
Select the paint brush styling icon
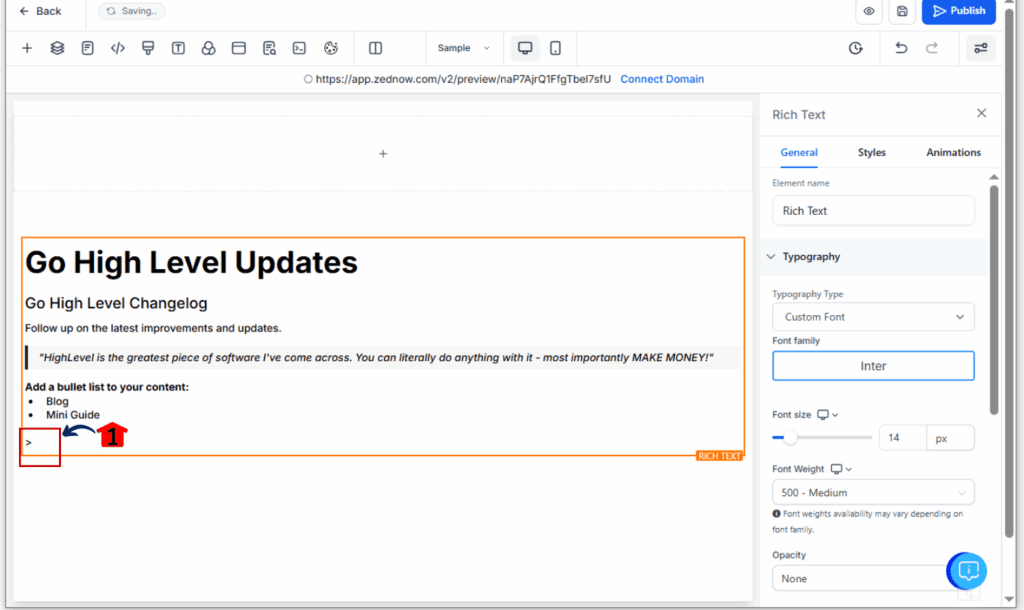pyautogui.click(x=148, y=48)
